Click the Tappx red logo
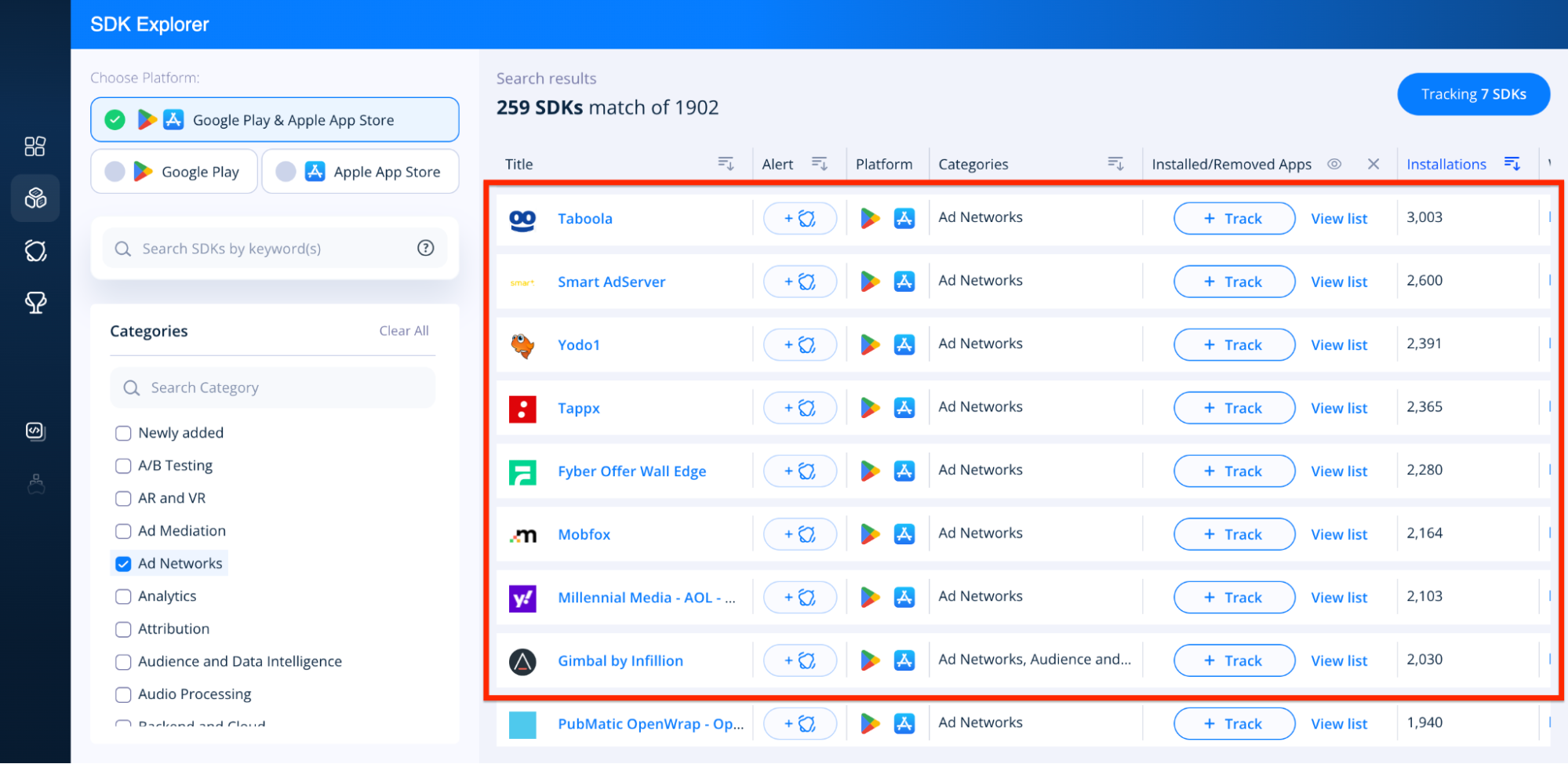Screen dimensions: 1568x764 (522, 409)
